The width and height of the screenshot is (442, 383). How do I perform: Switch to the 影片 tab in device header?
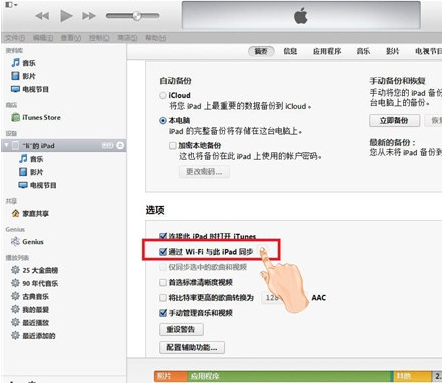coord(392,51)
